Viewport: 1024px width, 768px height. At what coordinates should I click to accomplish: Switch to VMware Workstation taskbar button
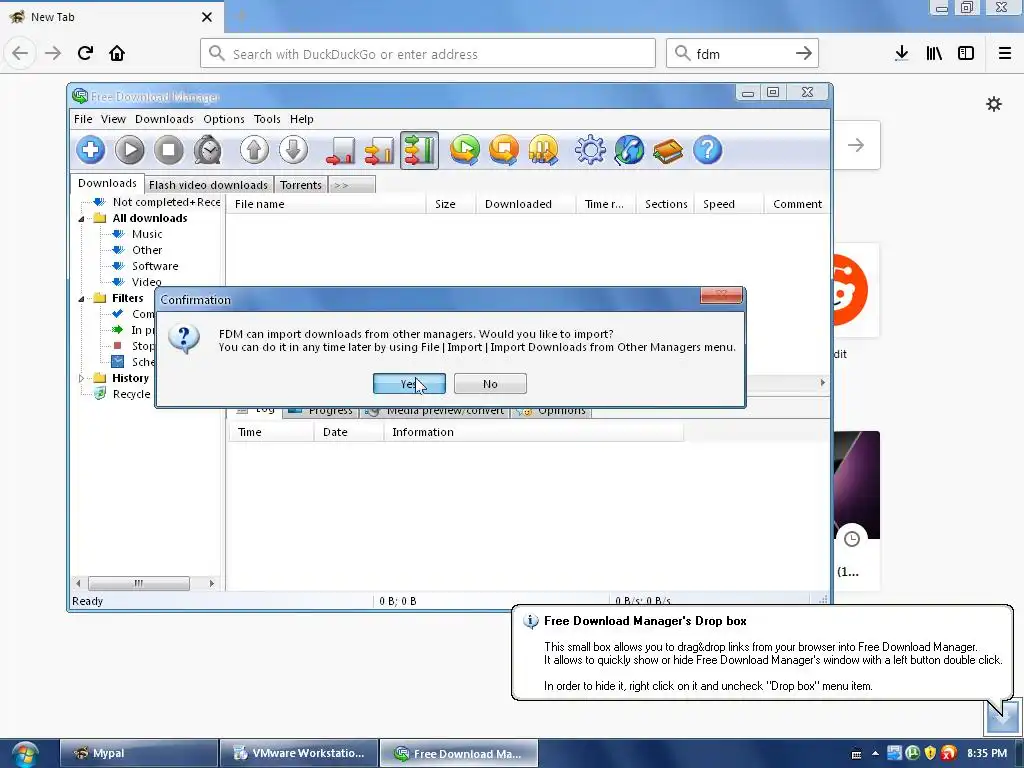click(299, 754)
